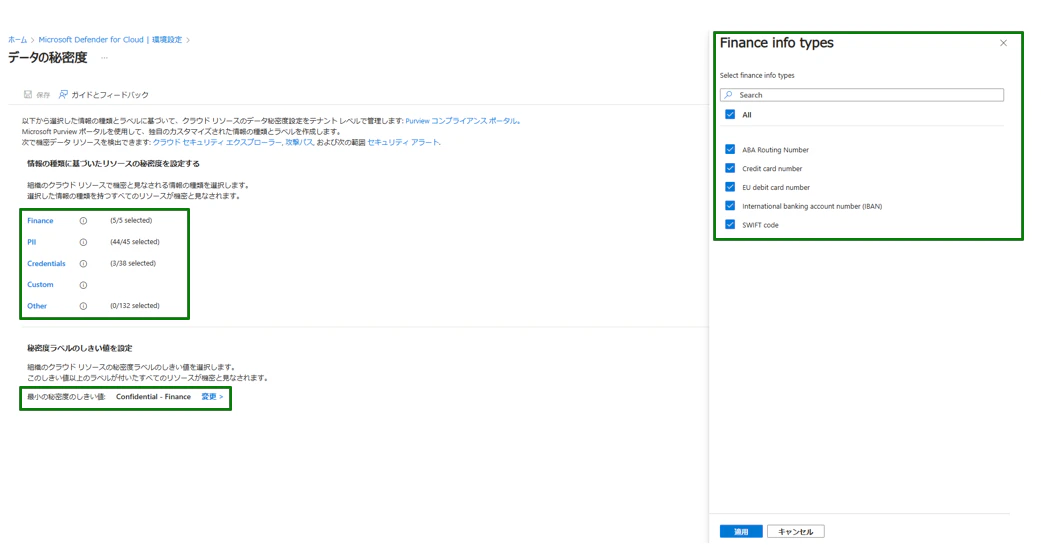Click info icon beside Credentials
1041x553 pixels.
coord(83,264)
